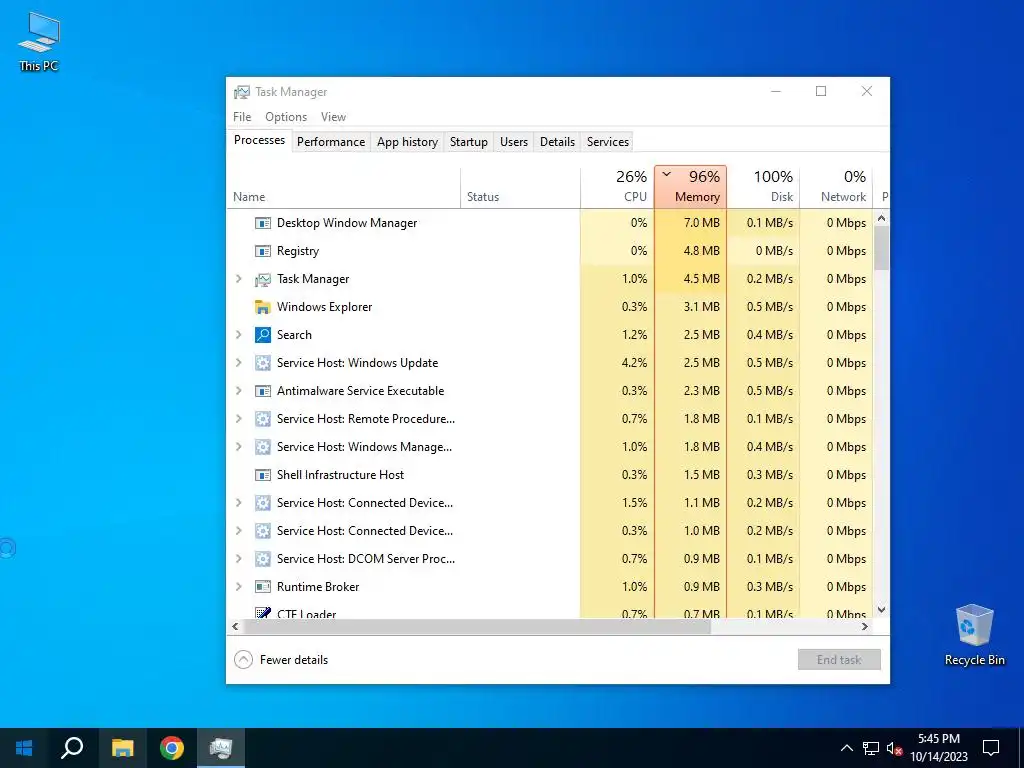Viewport: 1024px width, 768px height.
Task: Switch to the Startup tab
Action: pyautogui.click(x=469, y=142)
